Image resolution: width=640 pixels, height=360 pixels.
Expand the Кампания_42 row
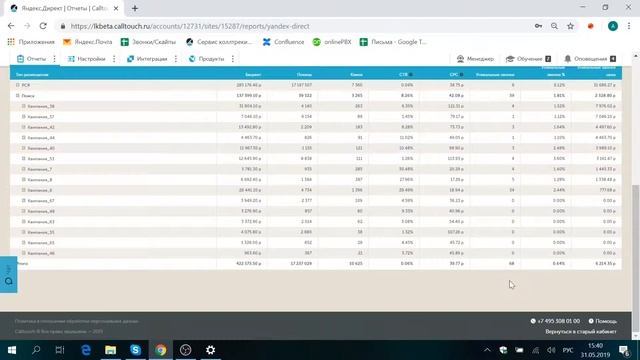(x=24, y=127)
